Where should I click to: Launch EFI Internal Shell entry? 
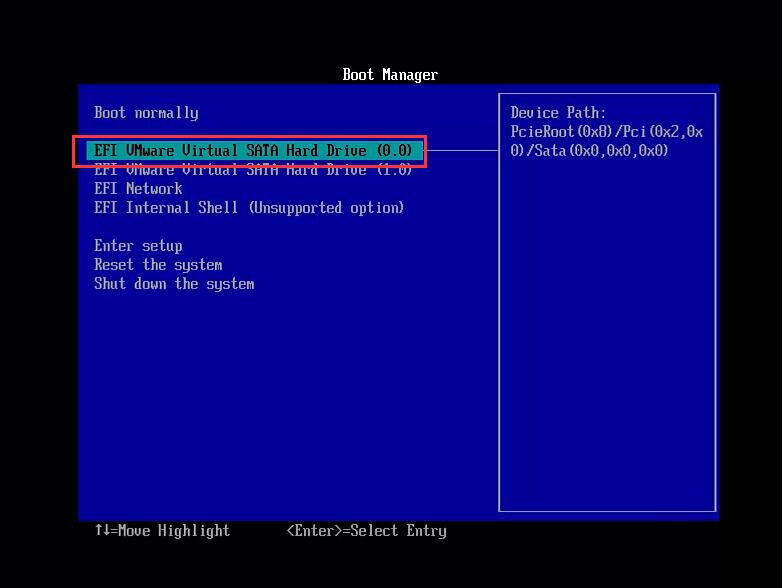(248, 208)
